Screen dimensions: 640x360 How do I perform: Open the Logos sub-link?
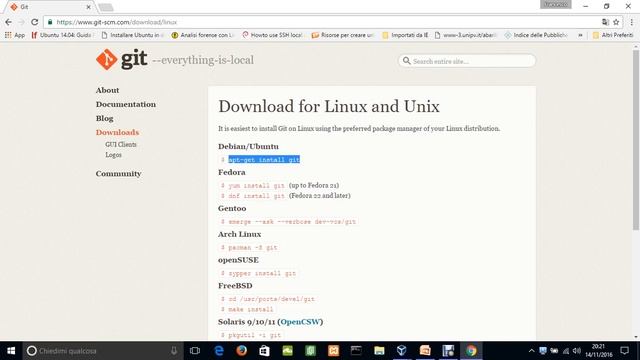point(113,155)
